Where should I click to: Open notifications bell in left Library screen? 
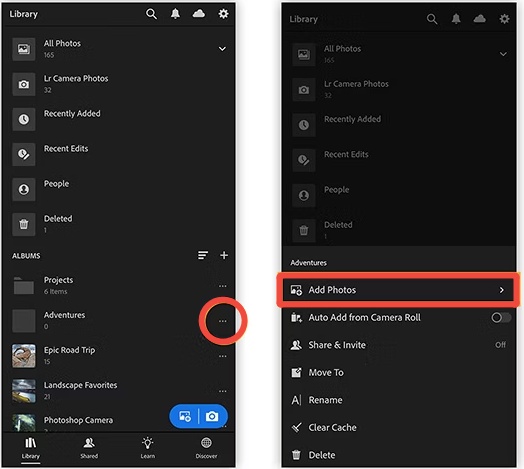pyautogui.click(x=175, y=14)
